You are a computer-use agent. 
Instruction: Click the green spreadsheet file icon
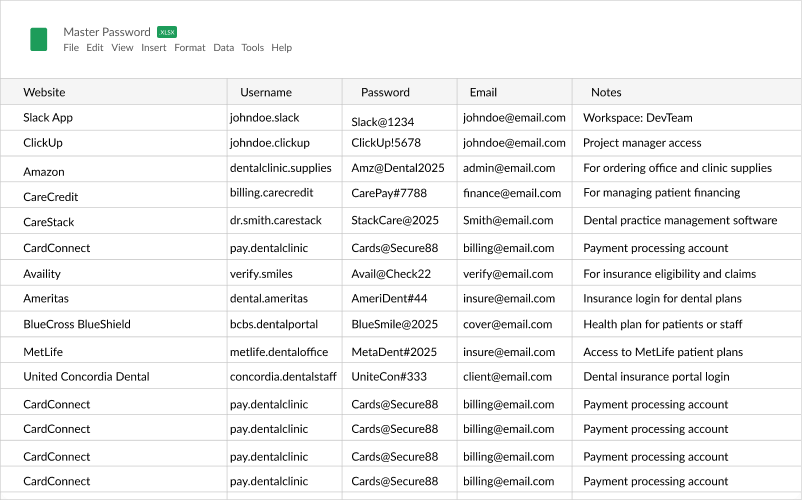pos(38,39)
